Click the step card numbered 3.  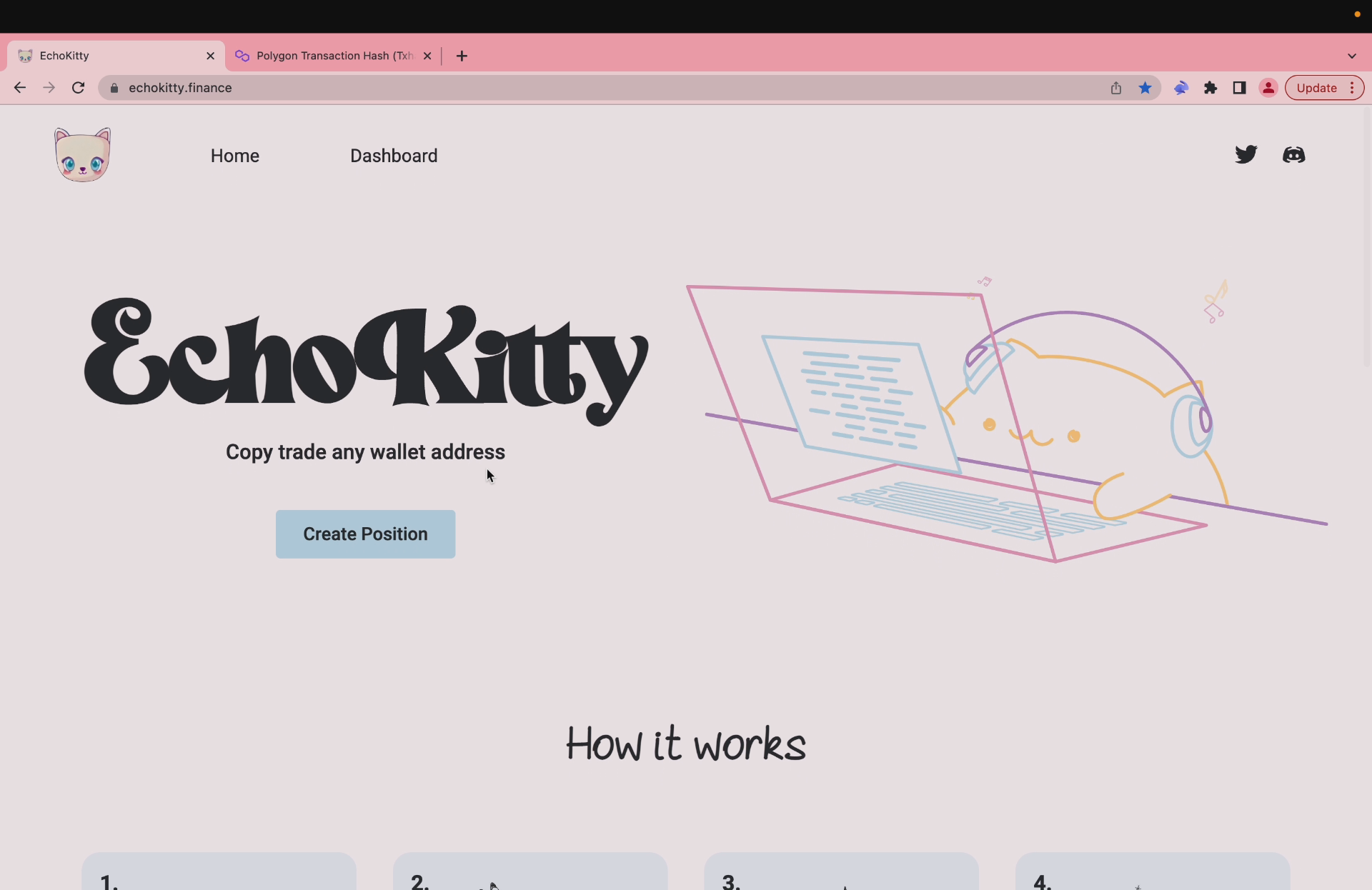point(841,871)
